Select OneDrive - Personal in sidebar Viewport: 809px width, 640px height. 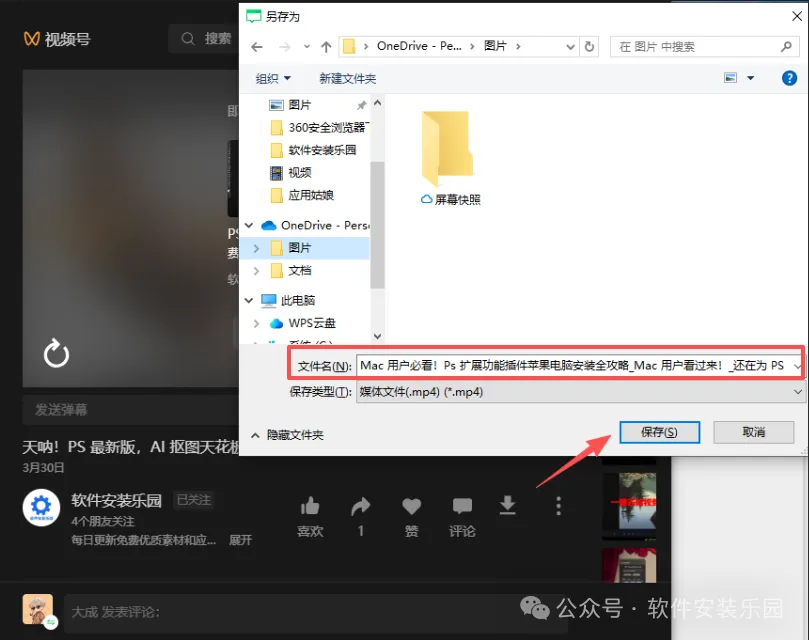[x=316, y=226]
